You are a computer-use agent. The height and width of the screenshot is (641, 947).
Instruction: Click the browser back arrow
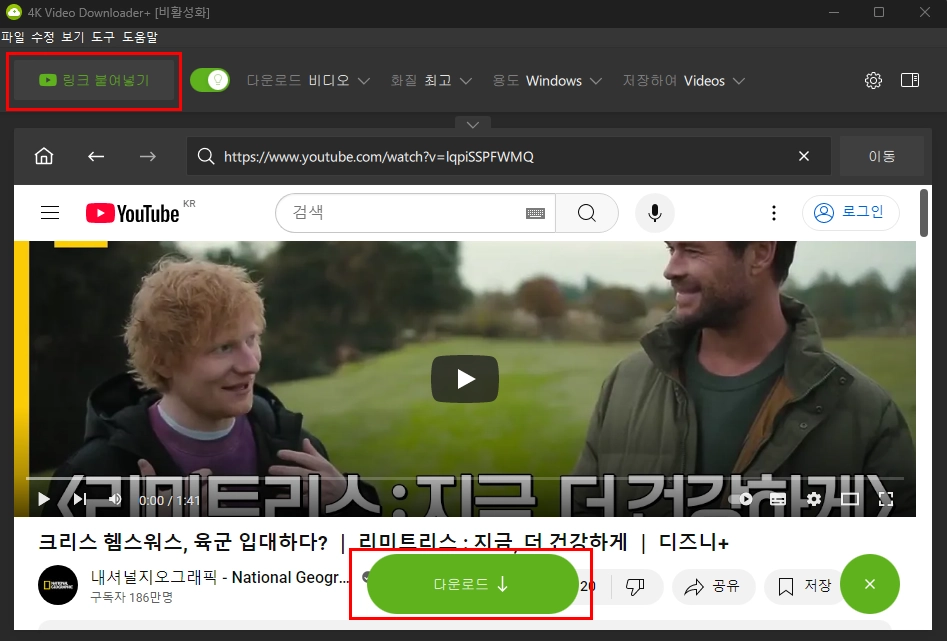coord(95,156)
